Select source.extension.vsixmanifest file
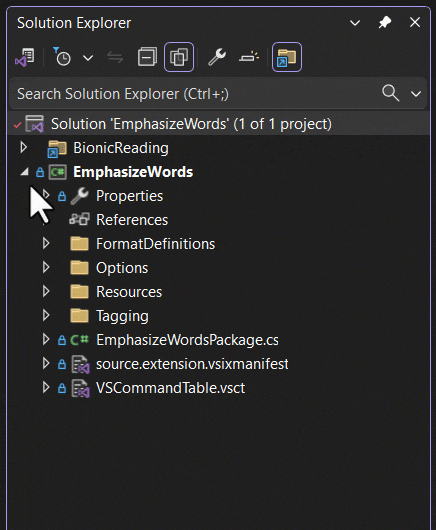Screen dimensions: 436x530 coord(192,364)
